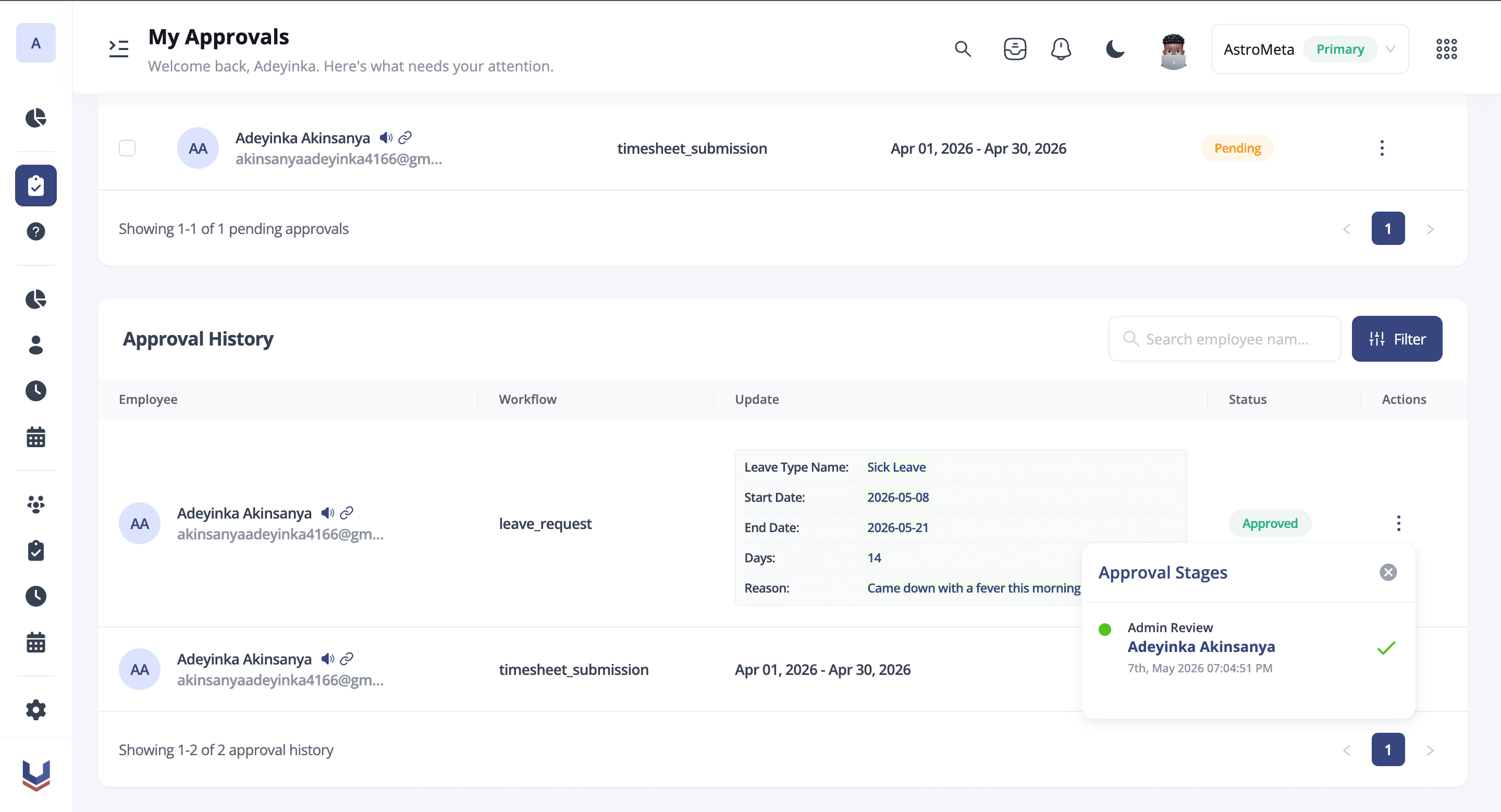
Task: Click end date 2026-05-21
Action: tap(897, 527)
